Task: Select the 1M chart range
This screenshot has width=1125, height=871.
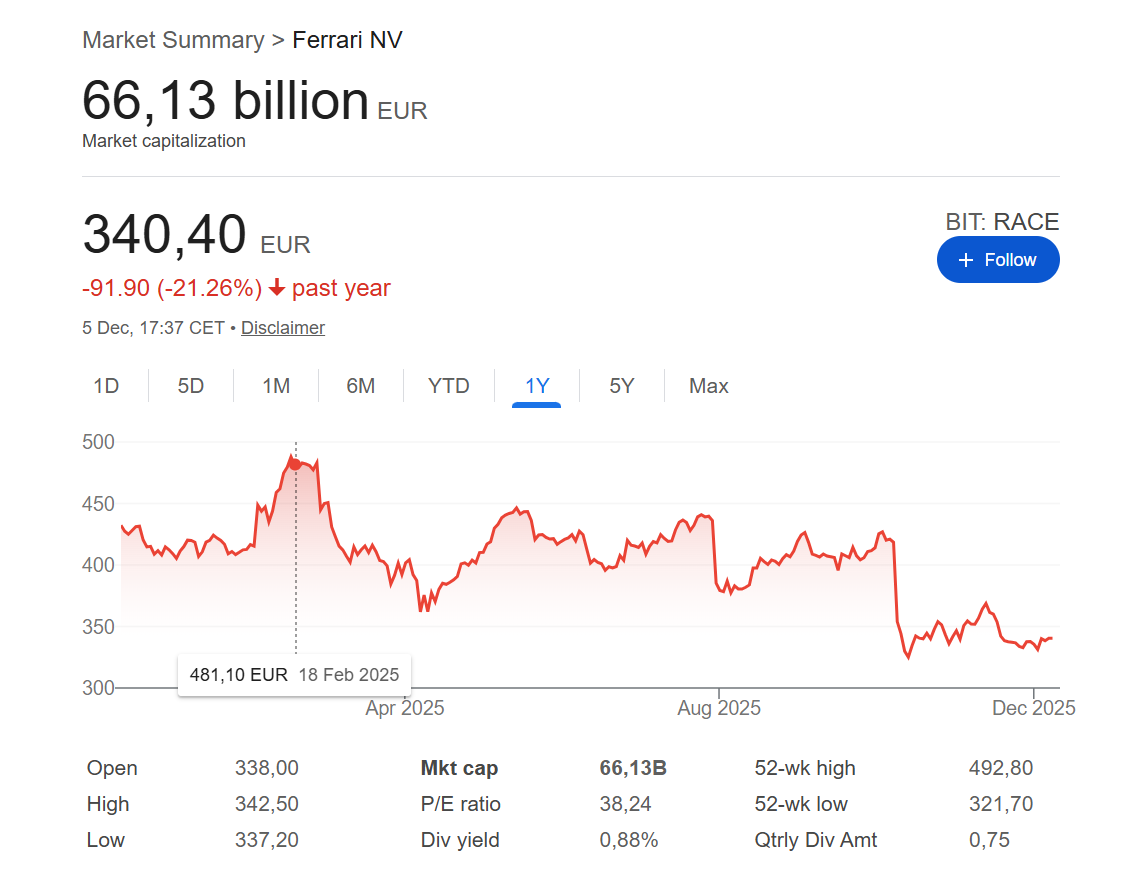Action: [276, 386]
